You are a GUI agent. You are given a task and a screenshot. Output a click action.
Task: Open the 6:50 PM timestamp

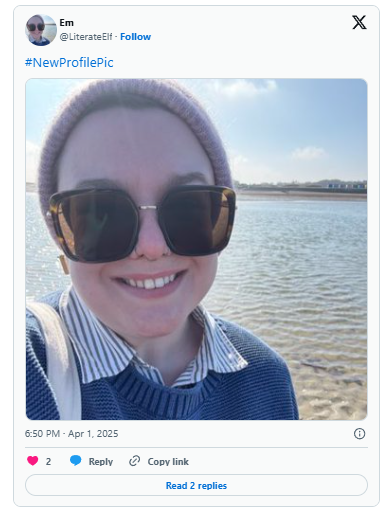click(x=42, y=434)
